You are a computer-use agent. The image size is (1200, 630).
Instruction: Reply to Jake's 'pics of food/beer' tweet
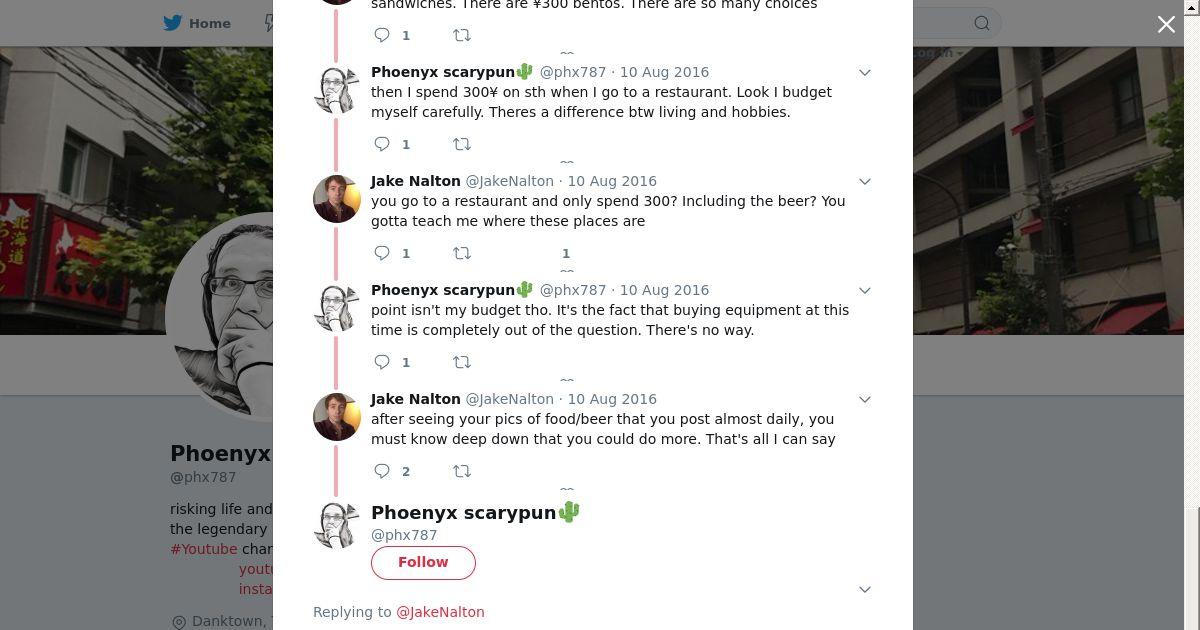382,471
